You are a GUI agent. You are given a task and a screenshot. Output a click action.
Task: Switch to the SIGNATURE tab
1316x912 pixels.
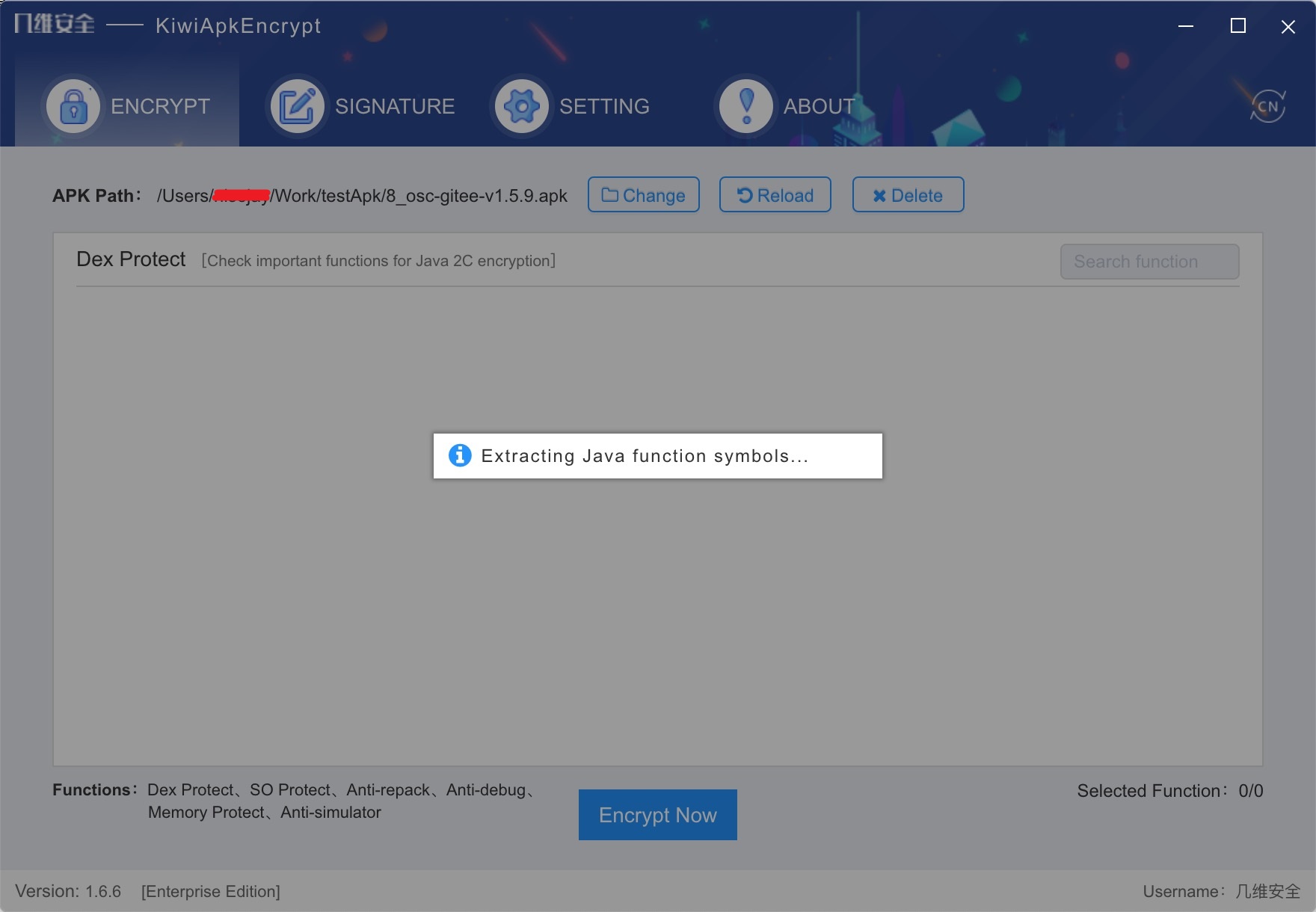click(362, 106)
